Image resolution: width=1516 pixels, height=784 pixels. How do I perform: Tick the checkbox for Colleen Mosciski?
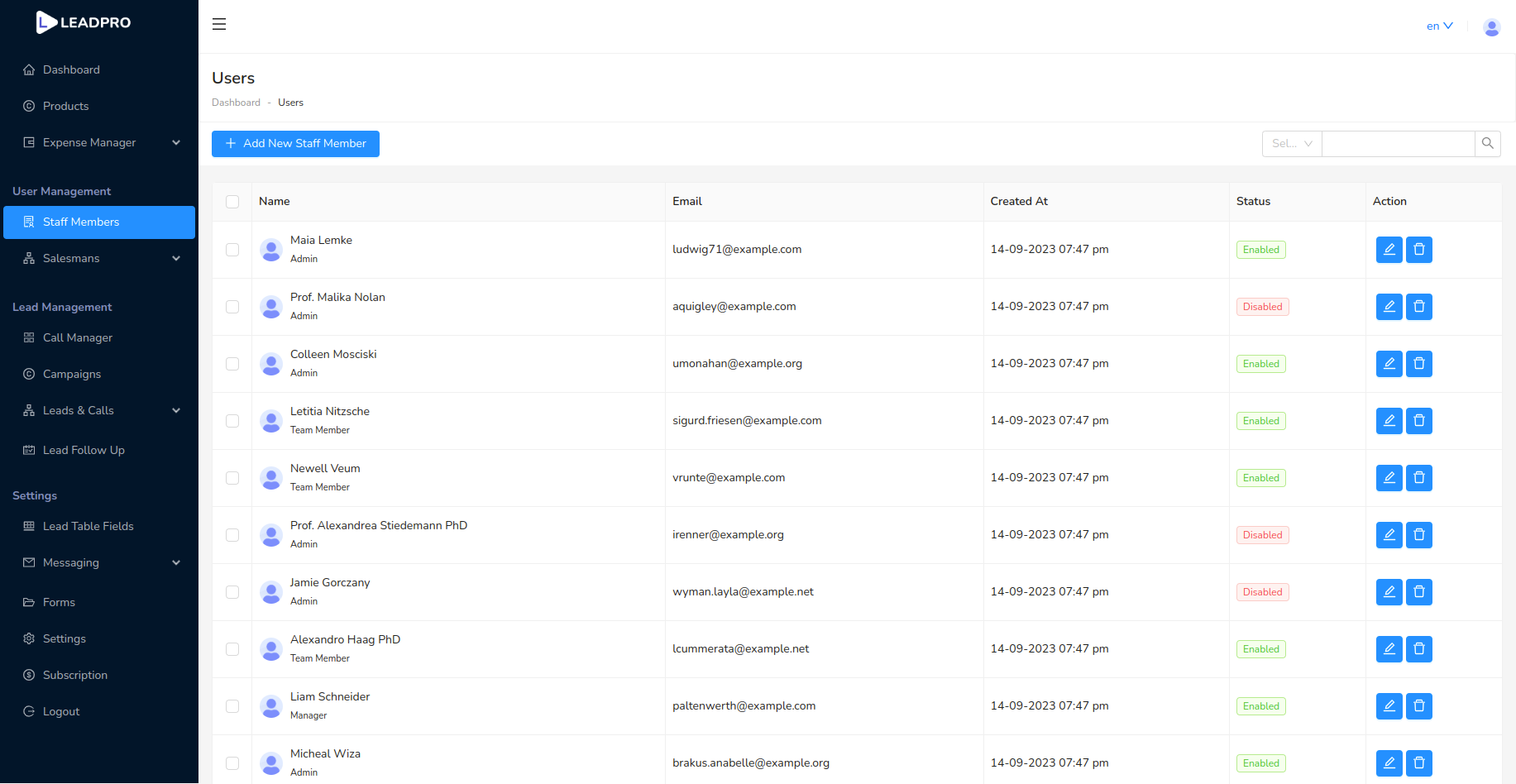(232, 364)
